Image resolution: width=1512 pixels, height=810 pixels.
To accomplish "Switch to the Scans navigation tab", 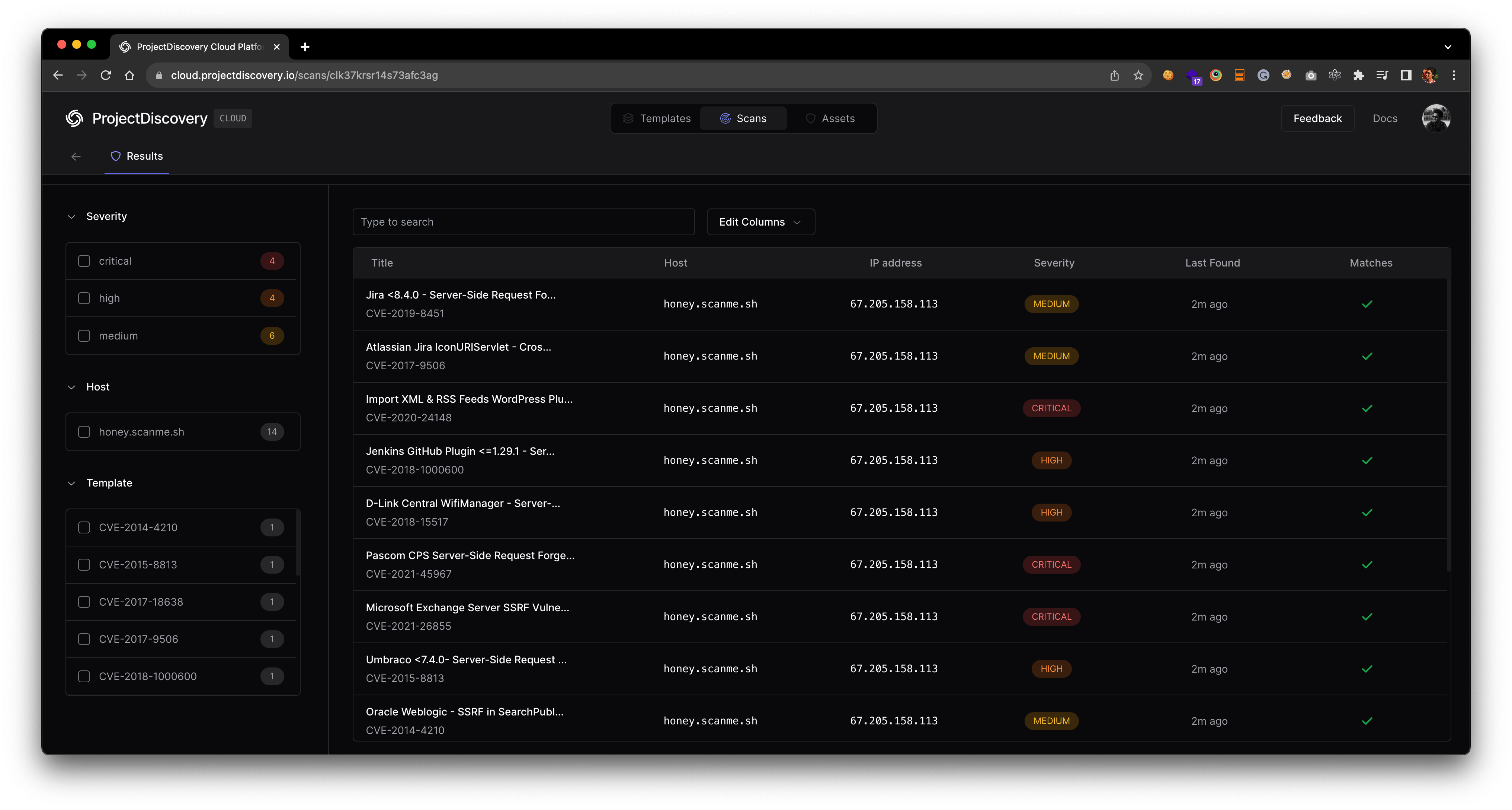I will pos(743,118).
